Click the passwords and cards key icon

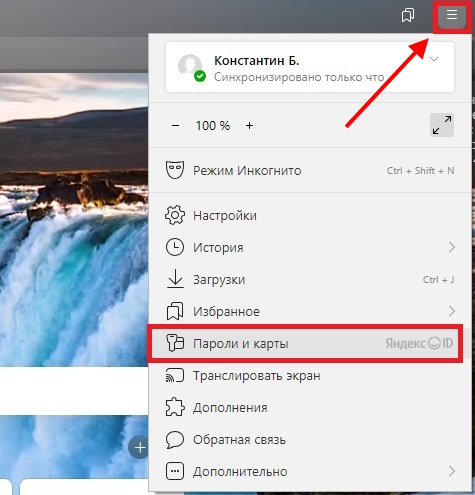175,343
